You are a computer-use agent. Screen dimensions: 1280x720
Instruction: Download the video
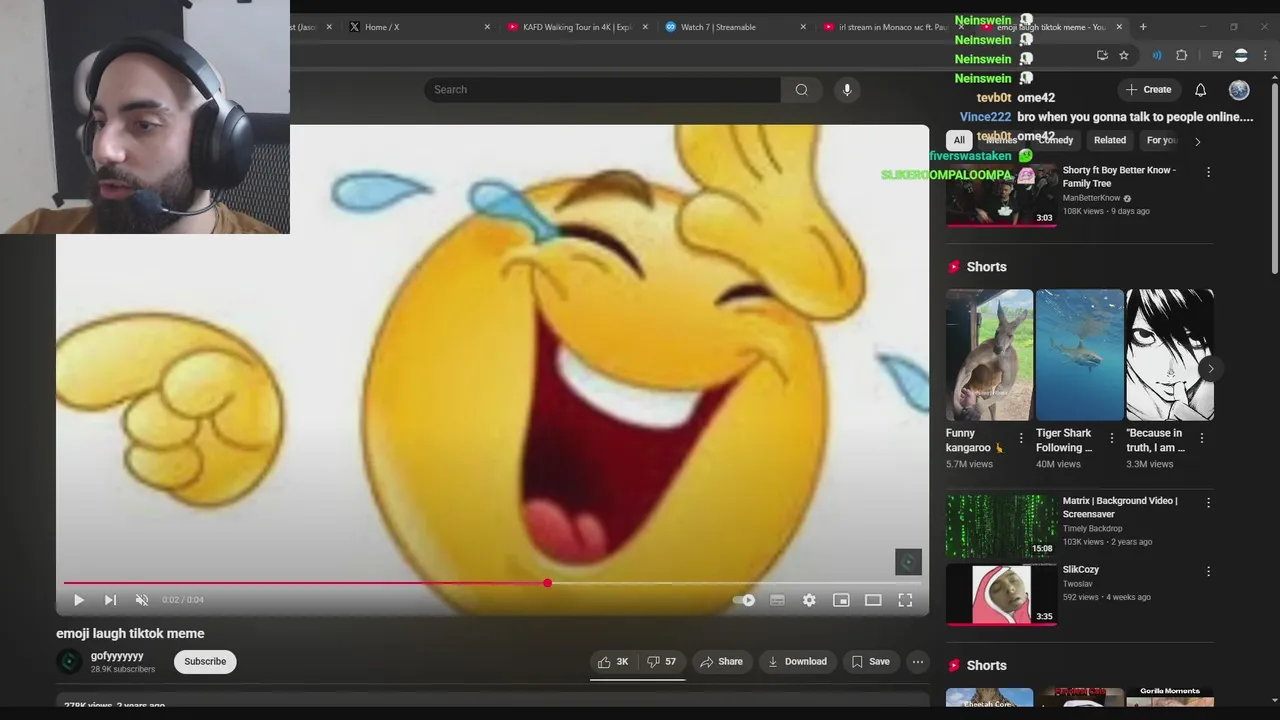pyautogui.click(x=797, y=662)
